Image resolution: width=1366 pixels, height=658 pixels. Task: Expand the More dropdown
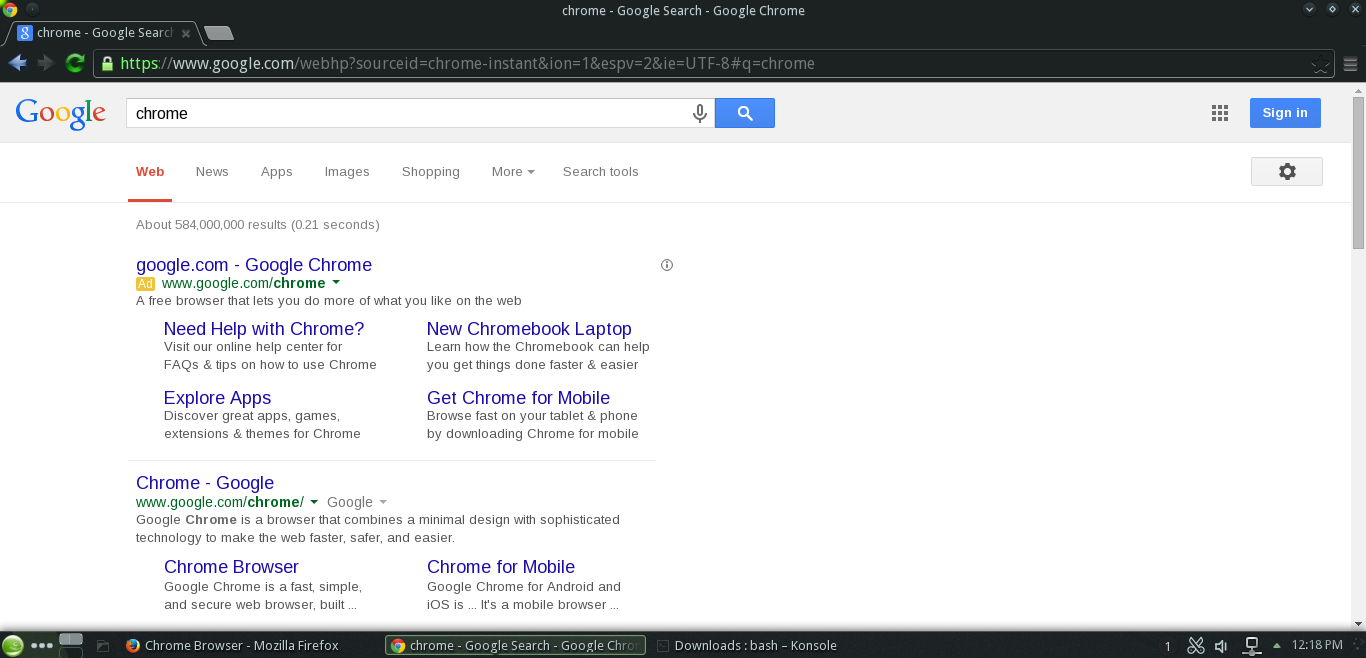tap(513, 172)
